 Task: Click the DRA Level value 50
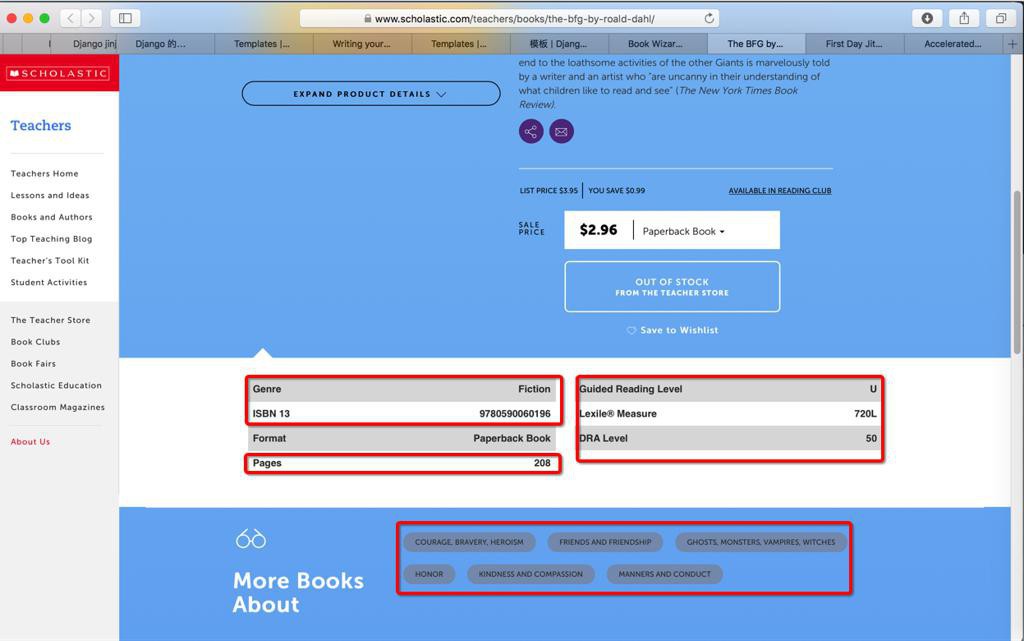(x=871, y=439)
